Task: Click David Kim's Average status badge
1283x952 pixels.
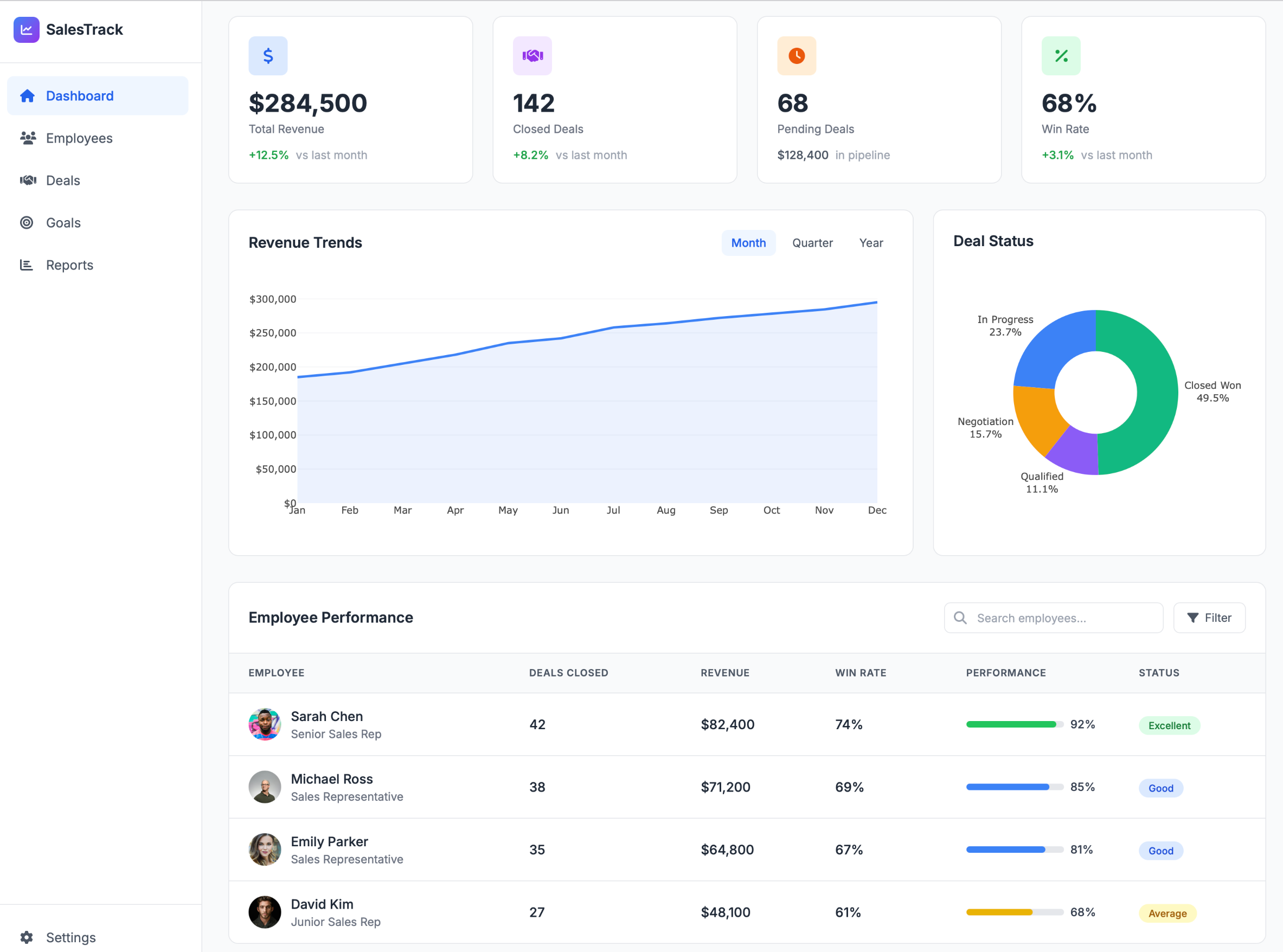Action: tap(1167, 914)
